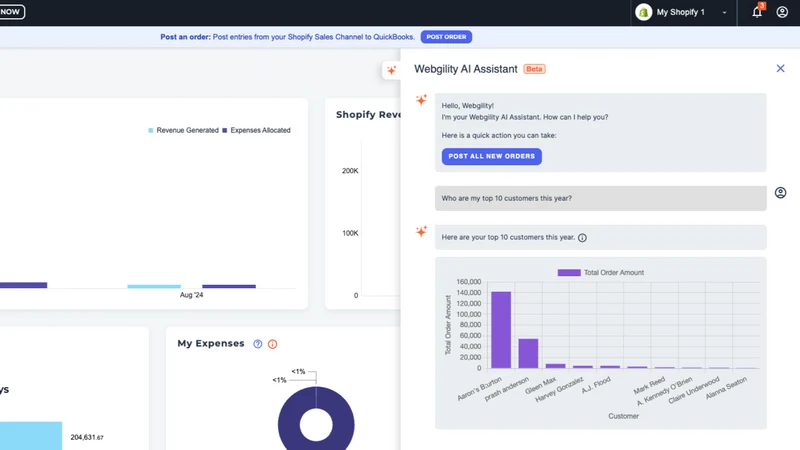Toggle the Revenue Generated legend item
Screen dimensions: 800x450
click(183, 130)
